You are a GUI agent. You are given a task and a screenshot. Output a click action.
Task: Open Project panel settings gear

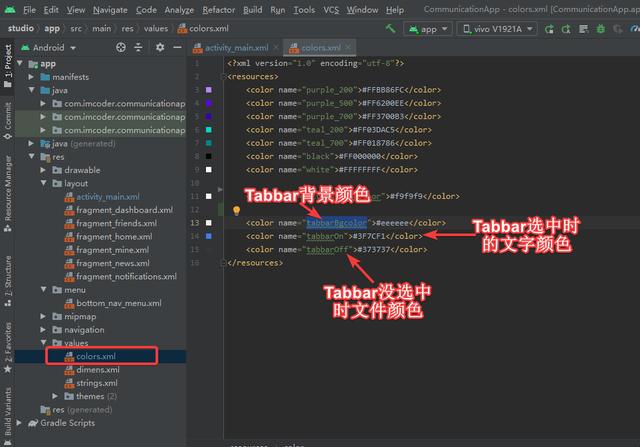(160, 47)
